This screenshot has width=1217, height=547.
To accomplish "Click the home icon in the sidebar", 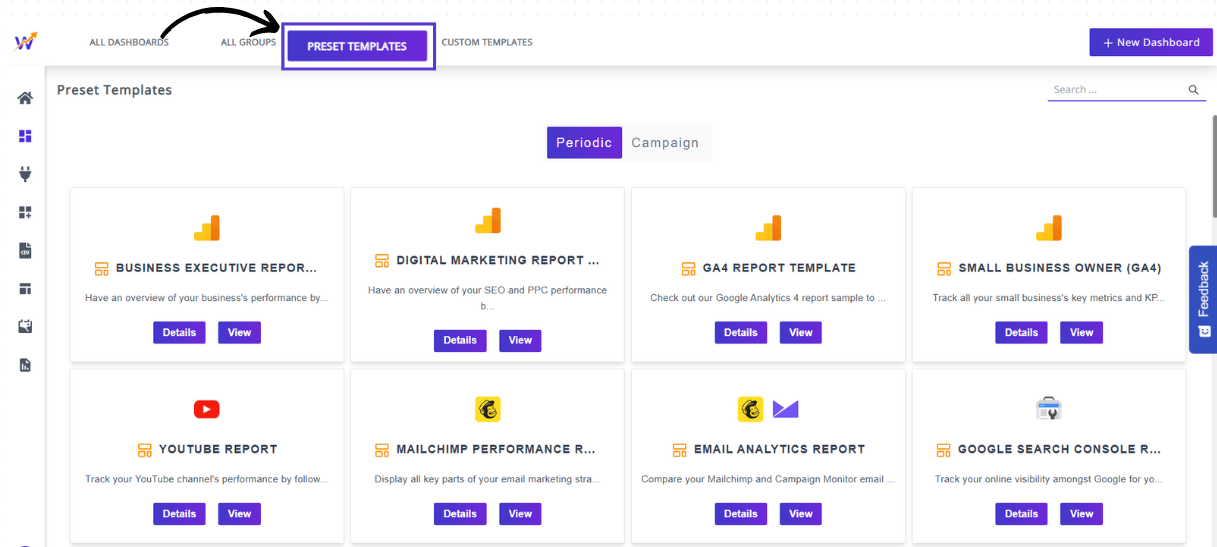I will click(x=25, y=98).
